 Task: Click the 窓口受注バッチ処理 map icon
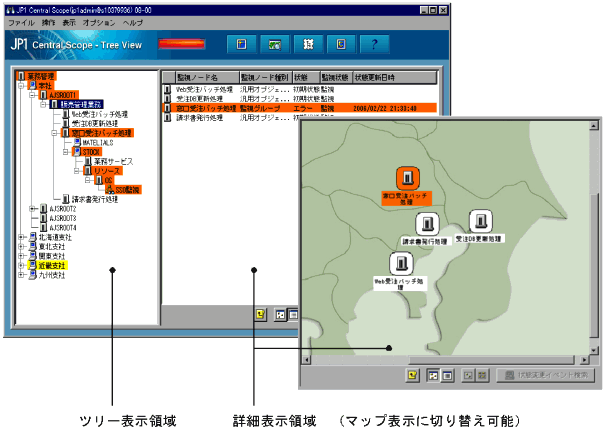406,178
